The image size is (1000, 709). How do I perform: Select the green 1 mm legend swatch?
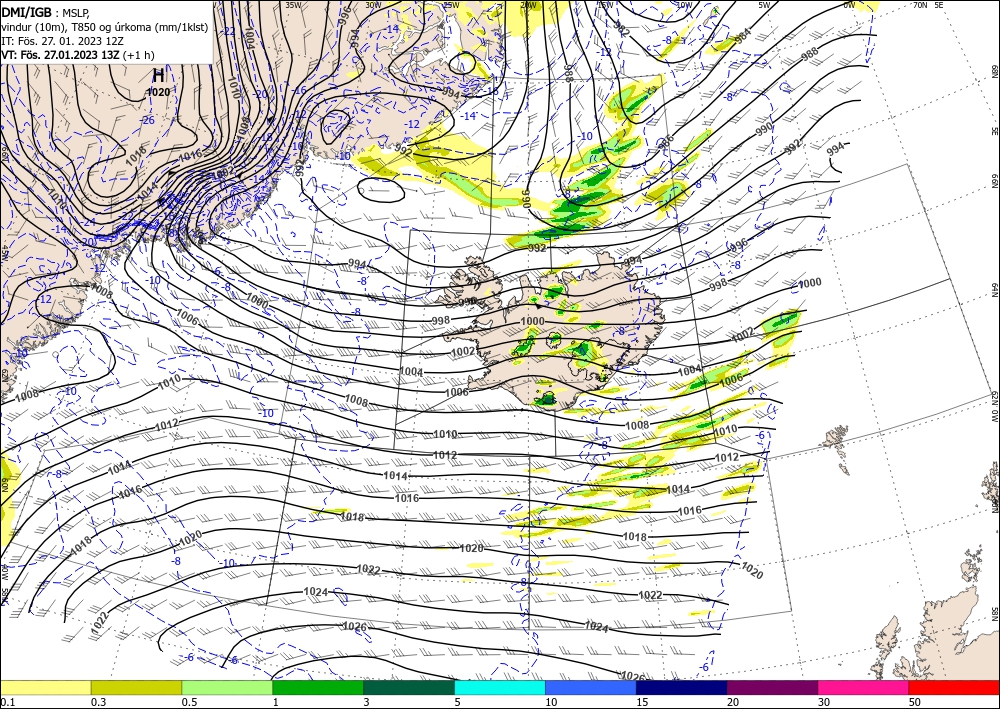click(x=318, y=687)
